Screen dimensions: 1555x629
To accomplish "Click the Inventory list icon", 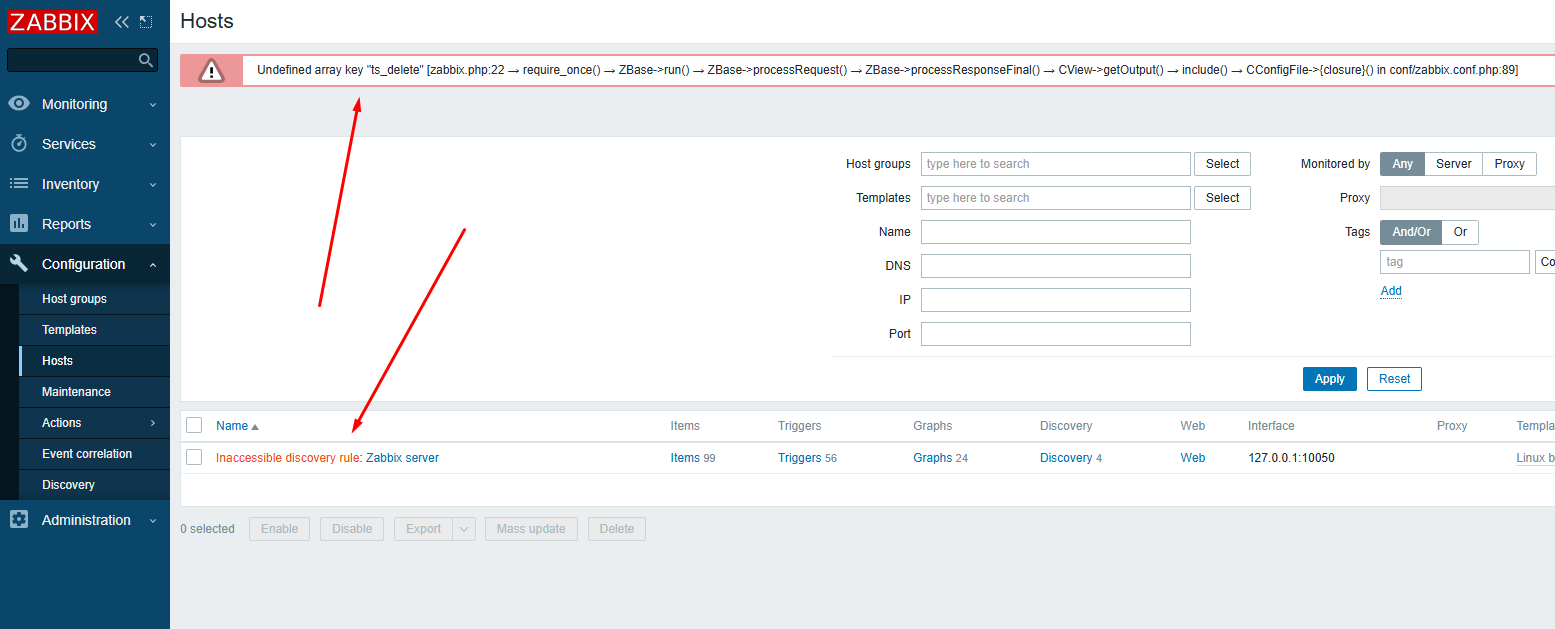I will pyautogui.click(x=19, y=184).
